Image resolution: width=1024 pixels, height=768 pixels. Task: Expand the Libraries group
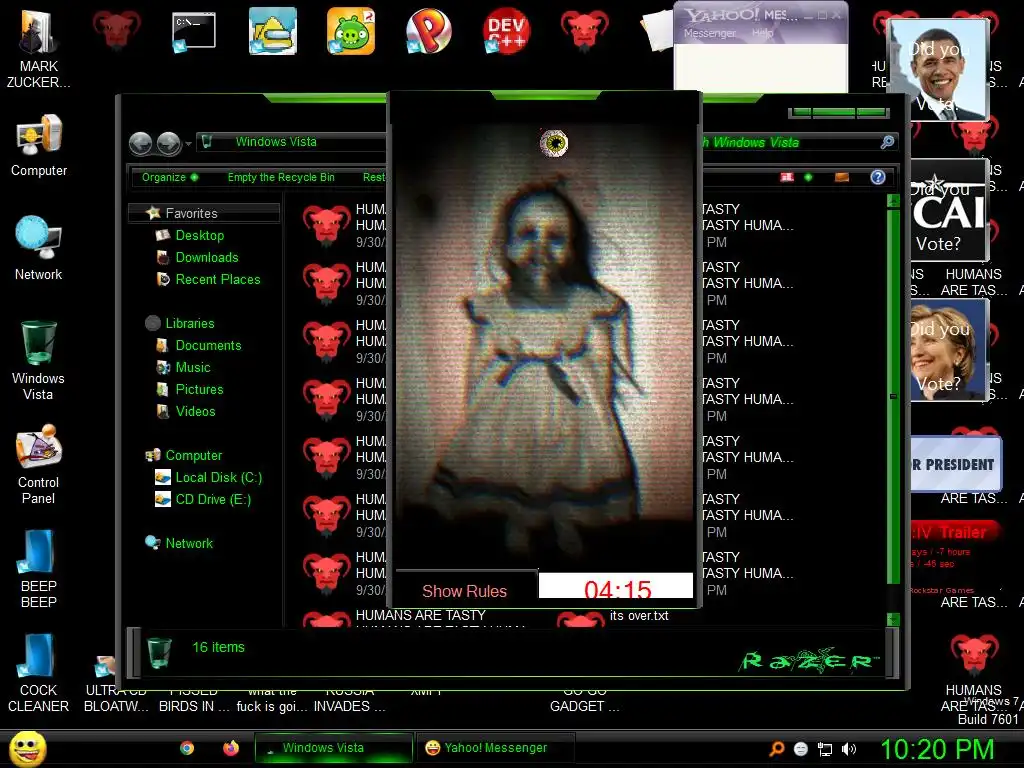189,323
